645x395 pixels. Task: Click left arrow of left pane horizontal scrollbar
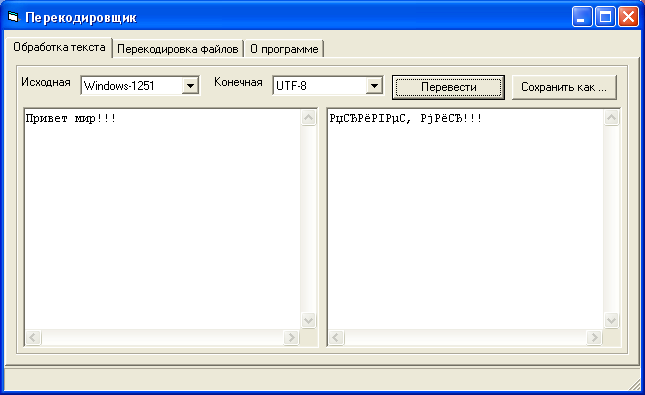[33, 337]
